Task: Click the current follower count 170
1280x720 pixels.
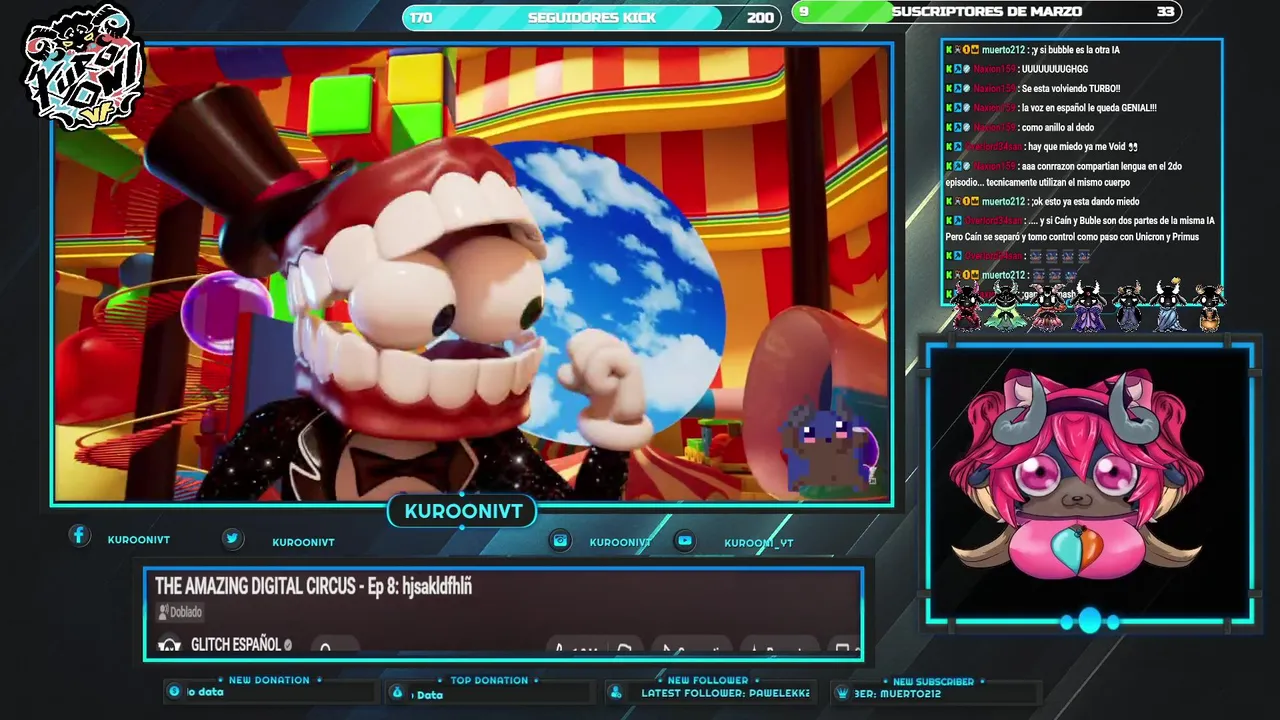Action: point(421,18)
